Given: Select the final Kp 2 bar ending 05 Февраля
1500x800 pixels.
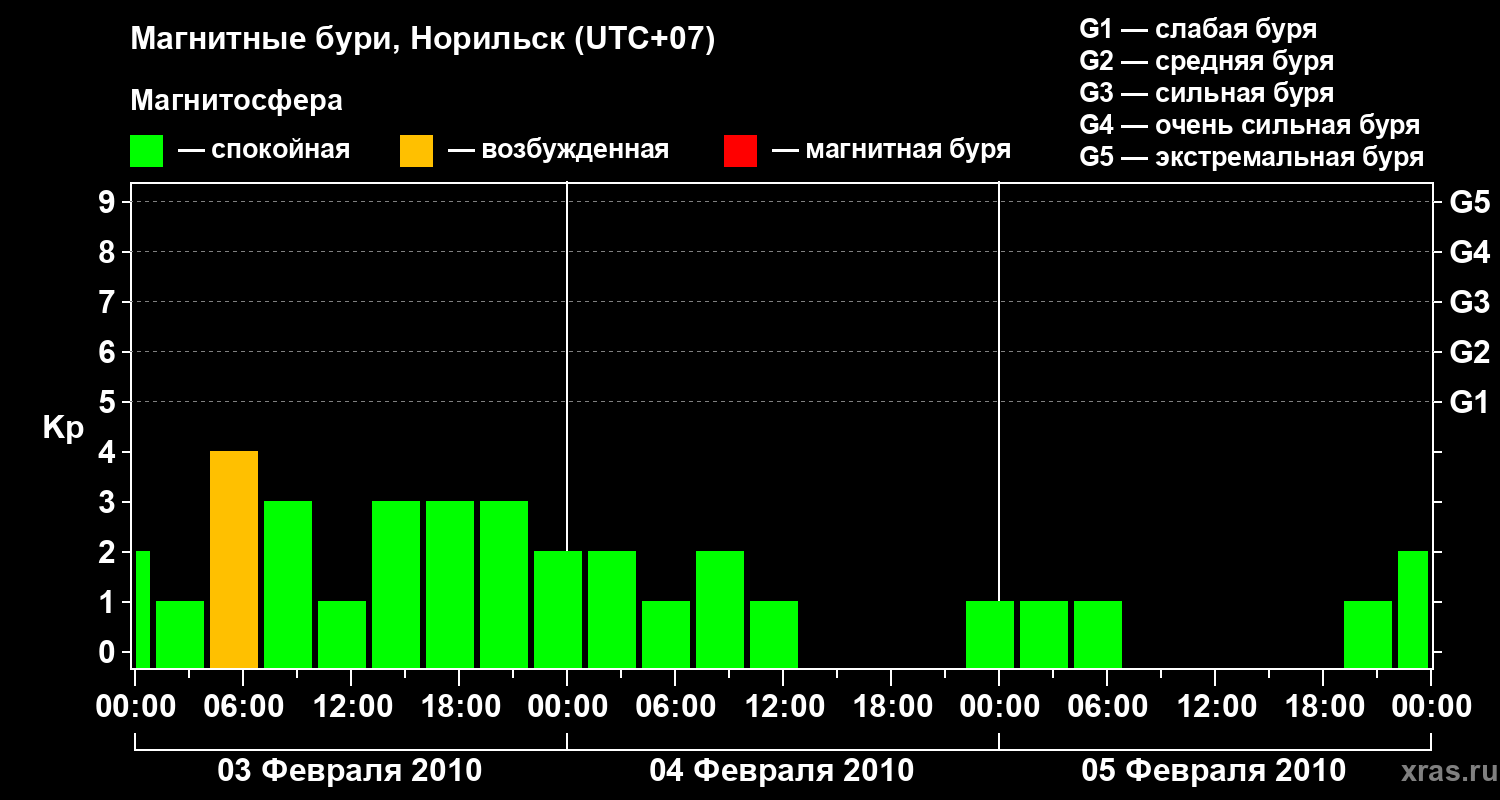Looking at the screenshot, I should tap(1413, 609).
